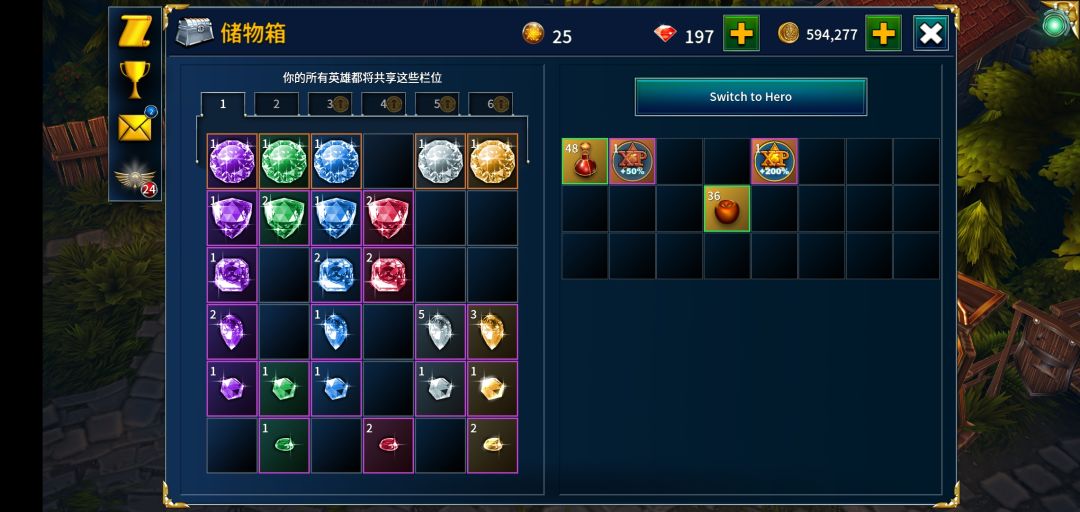Switch to storage tab 2
The image size is (1080, 512).
pyautogui.click(x=276, y=104)
